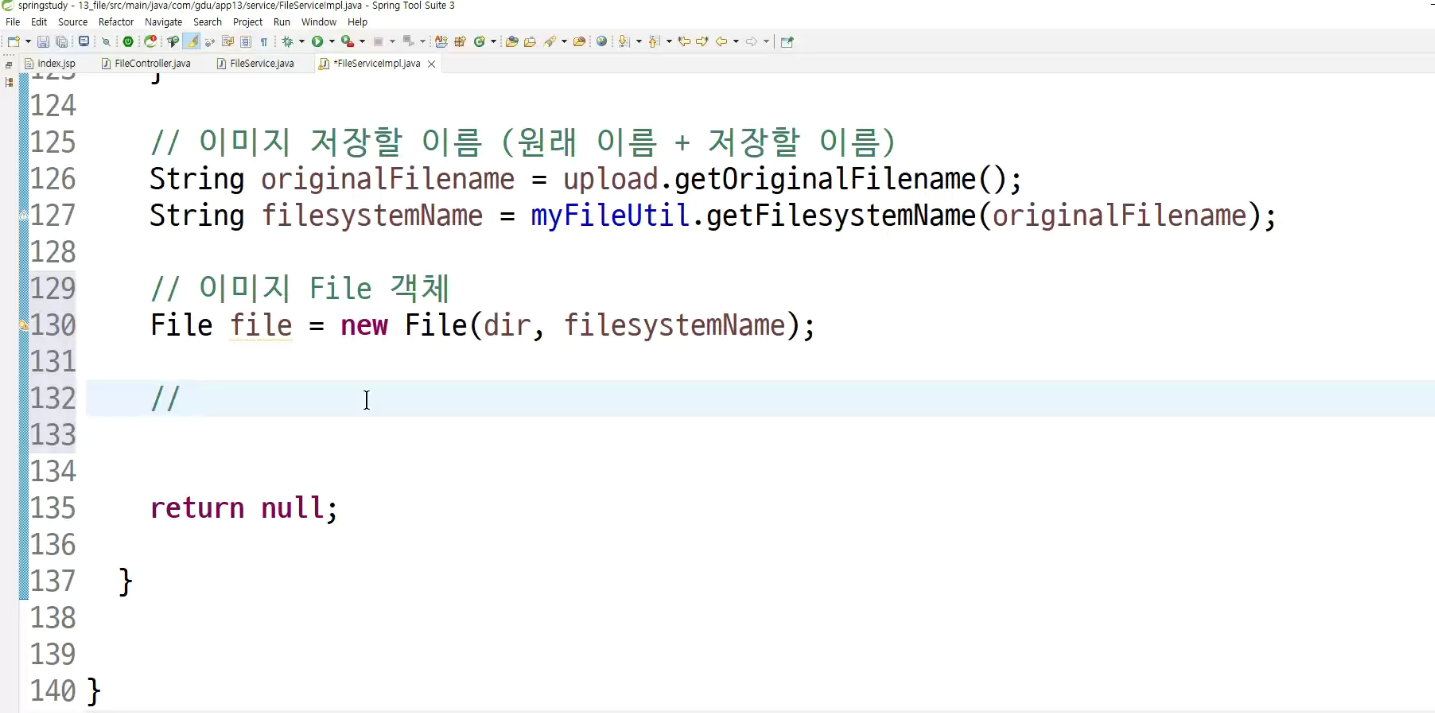Click the Save icon in toolbar

(43, 41)
